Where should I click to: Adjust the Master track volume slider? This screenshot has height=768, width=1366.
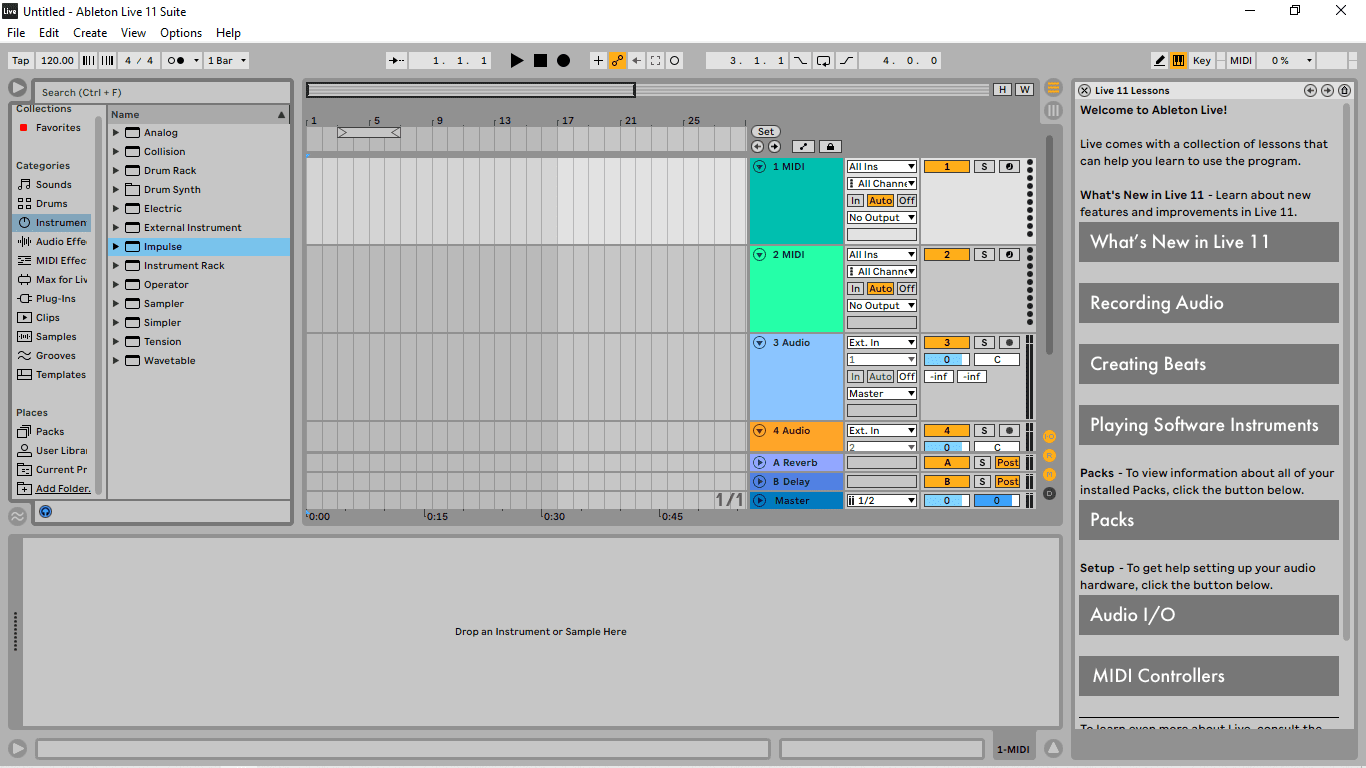[947, 501]
